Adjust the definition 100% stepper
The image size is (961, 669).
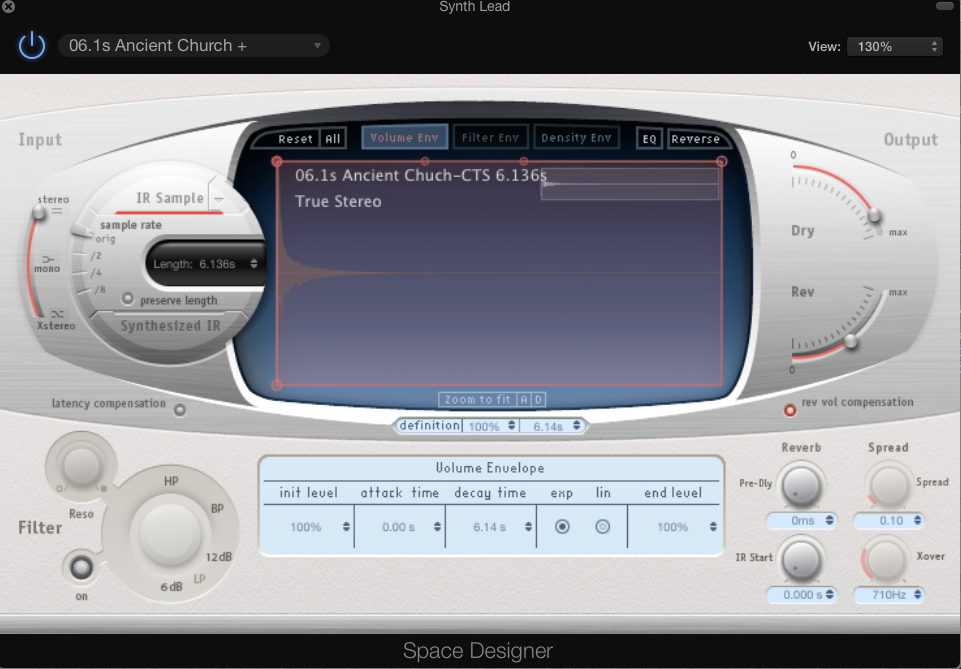point(511,426)
